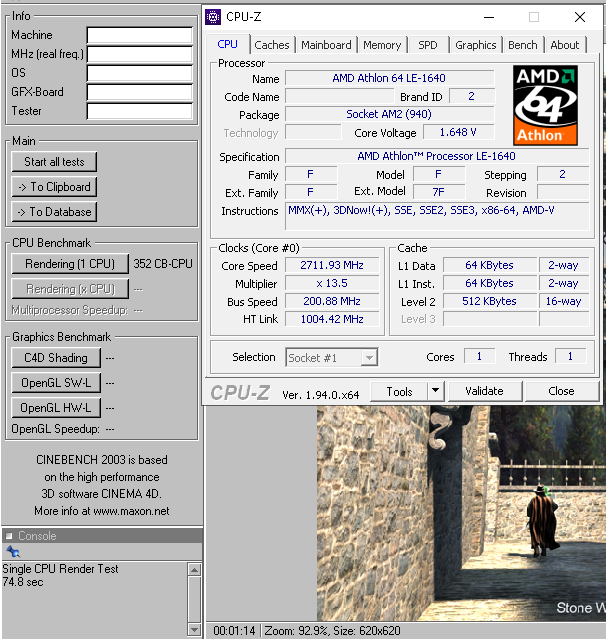606x639 pixels.
Task: Switch to the Caches tab
Action: point(272,45)
